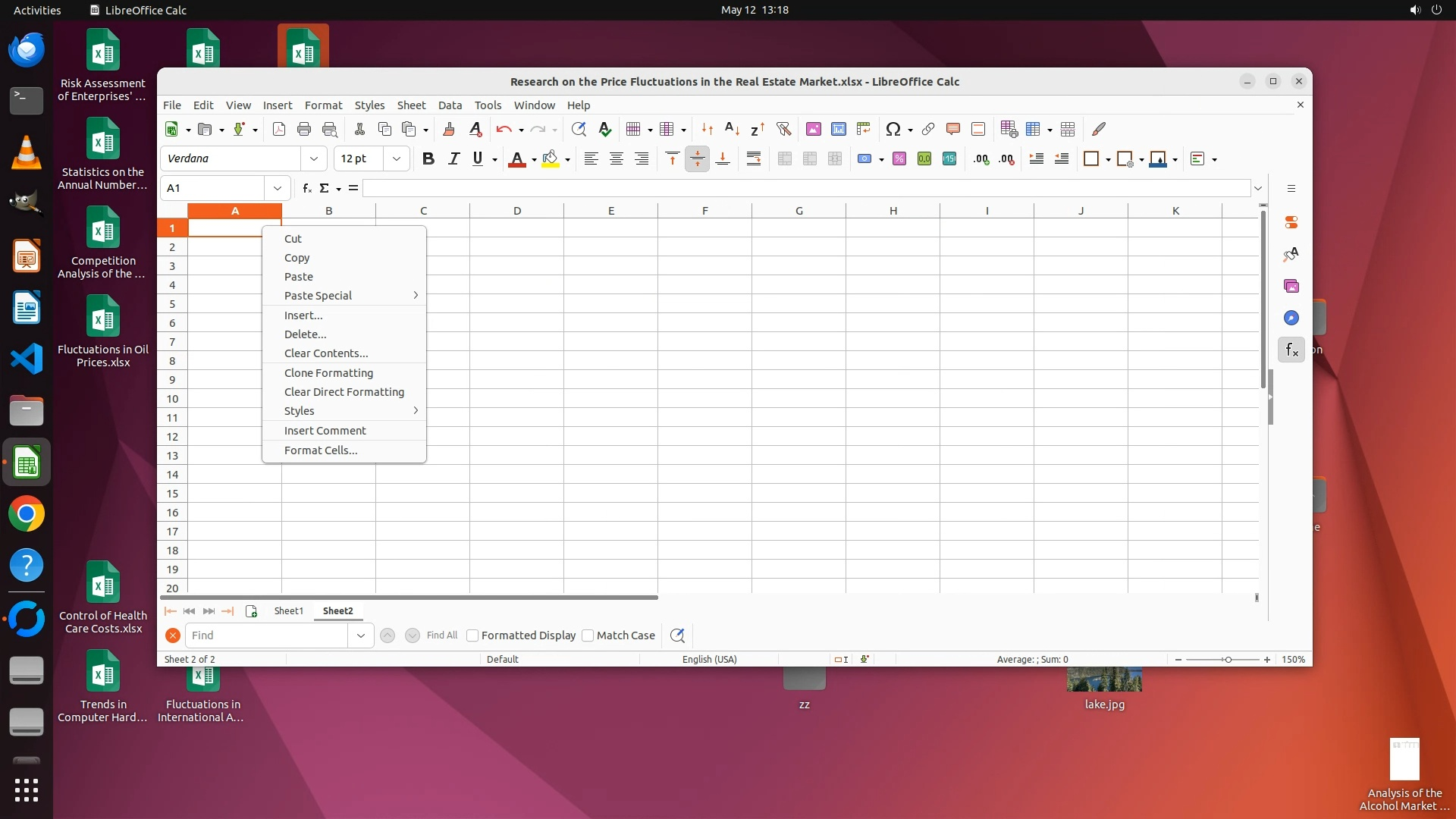Click the Center Vertically alignment icon
The height and width of the screenshot is (819, 1456).
(x=697, y=158)
